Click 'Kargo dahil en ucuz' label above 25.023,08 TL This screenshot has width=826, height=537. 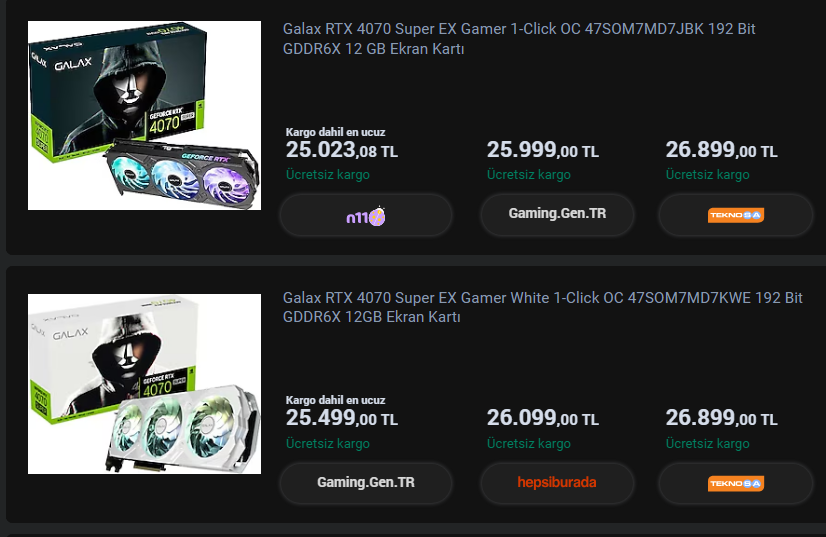pos(335,132)
